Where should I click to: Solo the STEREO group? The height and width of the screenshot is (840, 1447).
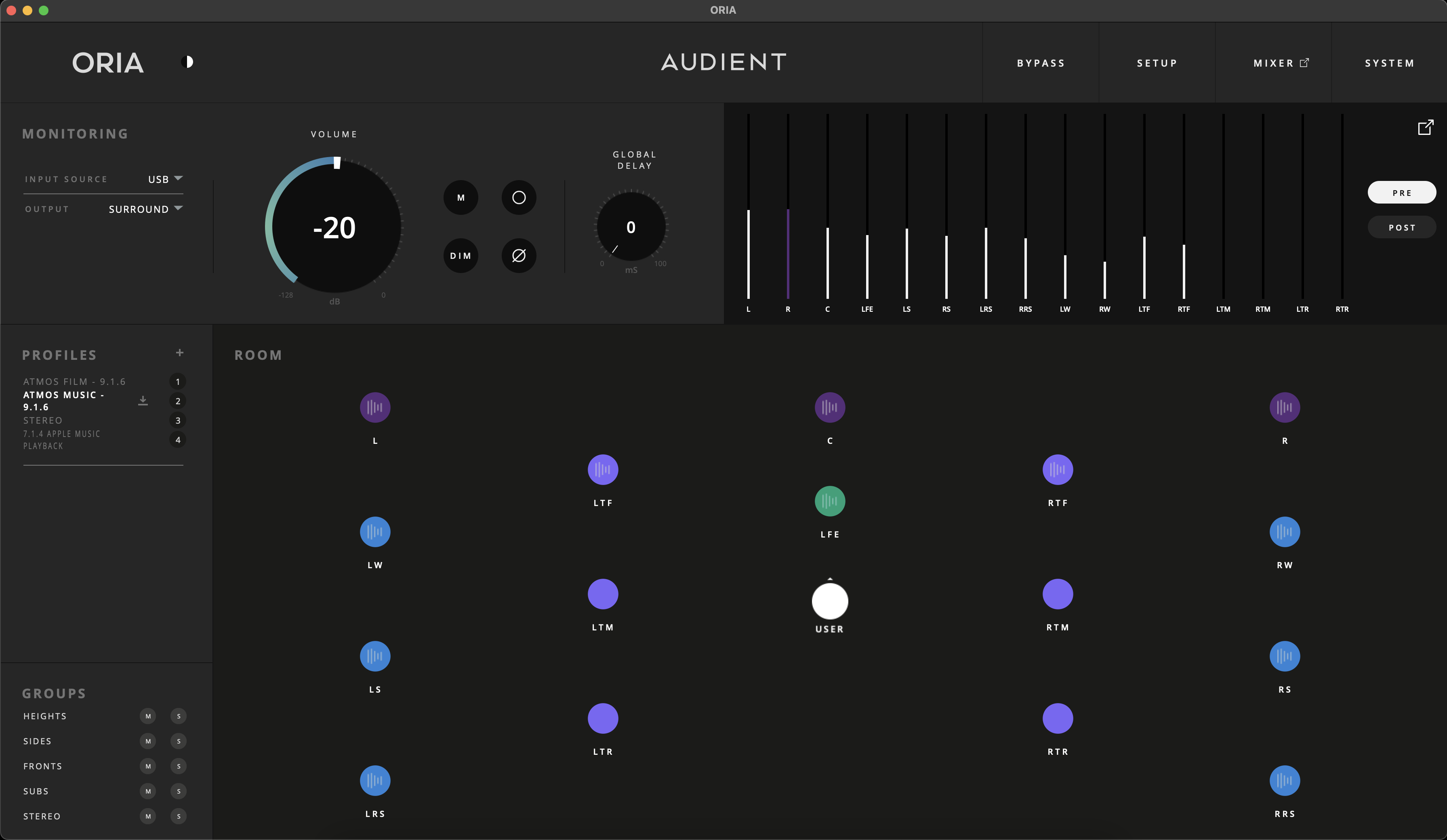179,816
